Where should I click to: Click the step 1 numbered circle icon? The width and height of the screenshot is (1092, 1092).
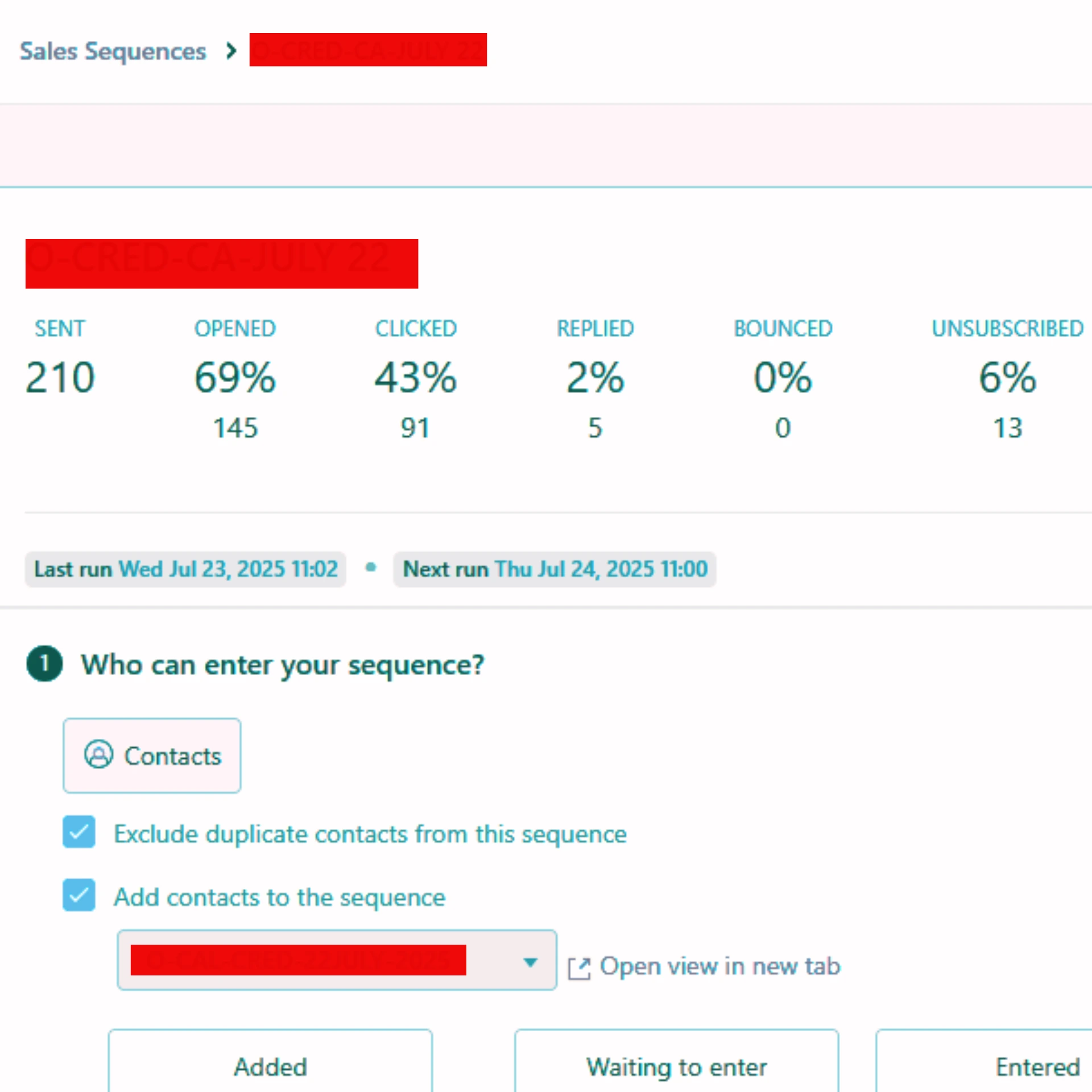pyautogui.click(x=44, y=664)
